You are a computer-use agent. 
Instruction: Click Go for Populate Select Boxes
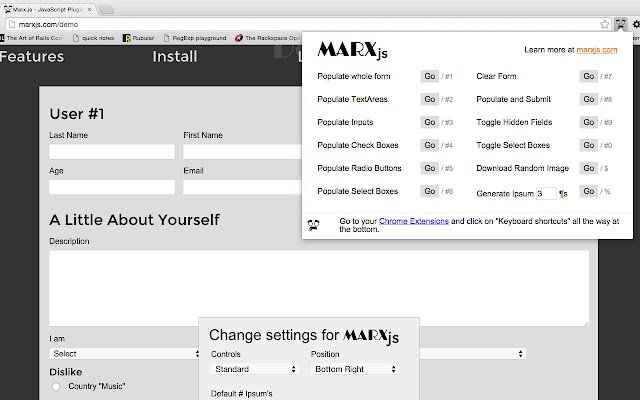point(429,191)
